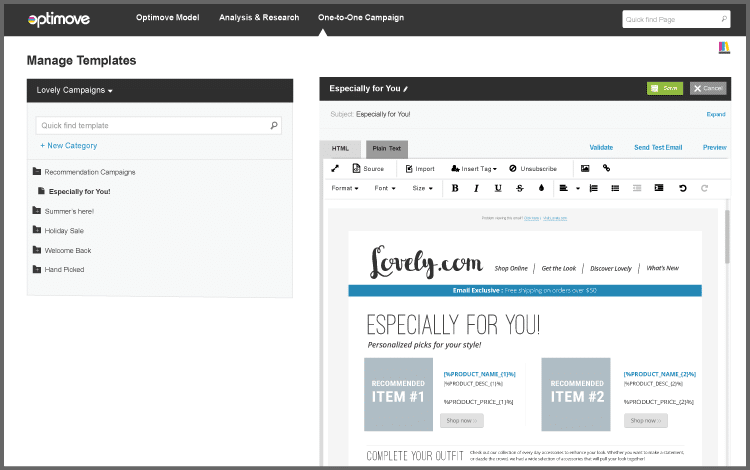Edit template name with pencil icon
Screen dimensions: 750x470
coord(406,89)
